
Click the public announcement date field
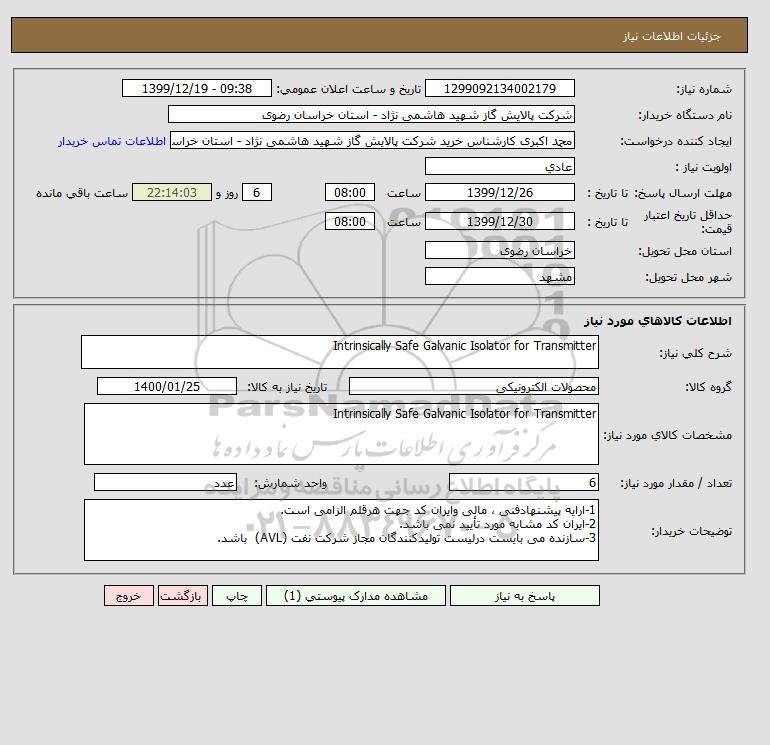coord(196,88)
